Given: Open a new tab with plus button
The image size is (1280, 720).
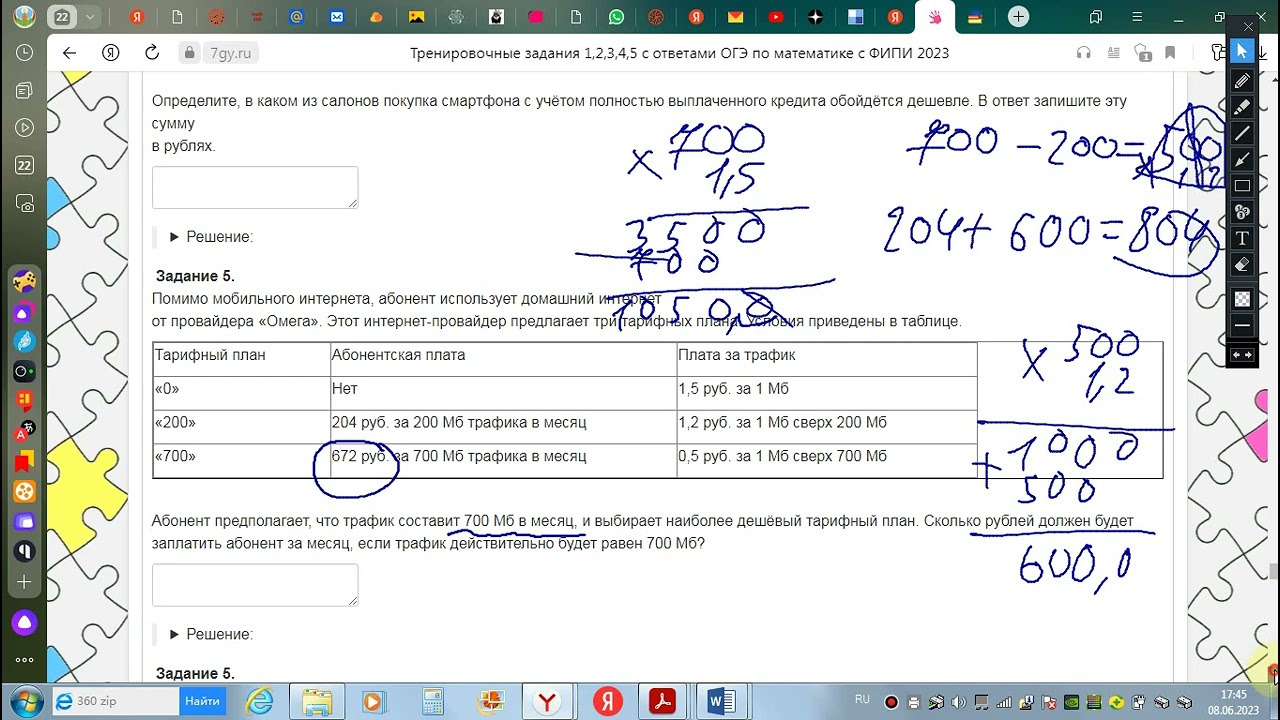Looking at the screenshot, I should pyautogui.click(x=1018, y=17).
